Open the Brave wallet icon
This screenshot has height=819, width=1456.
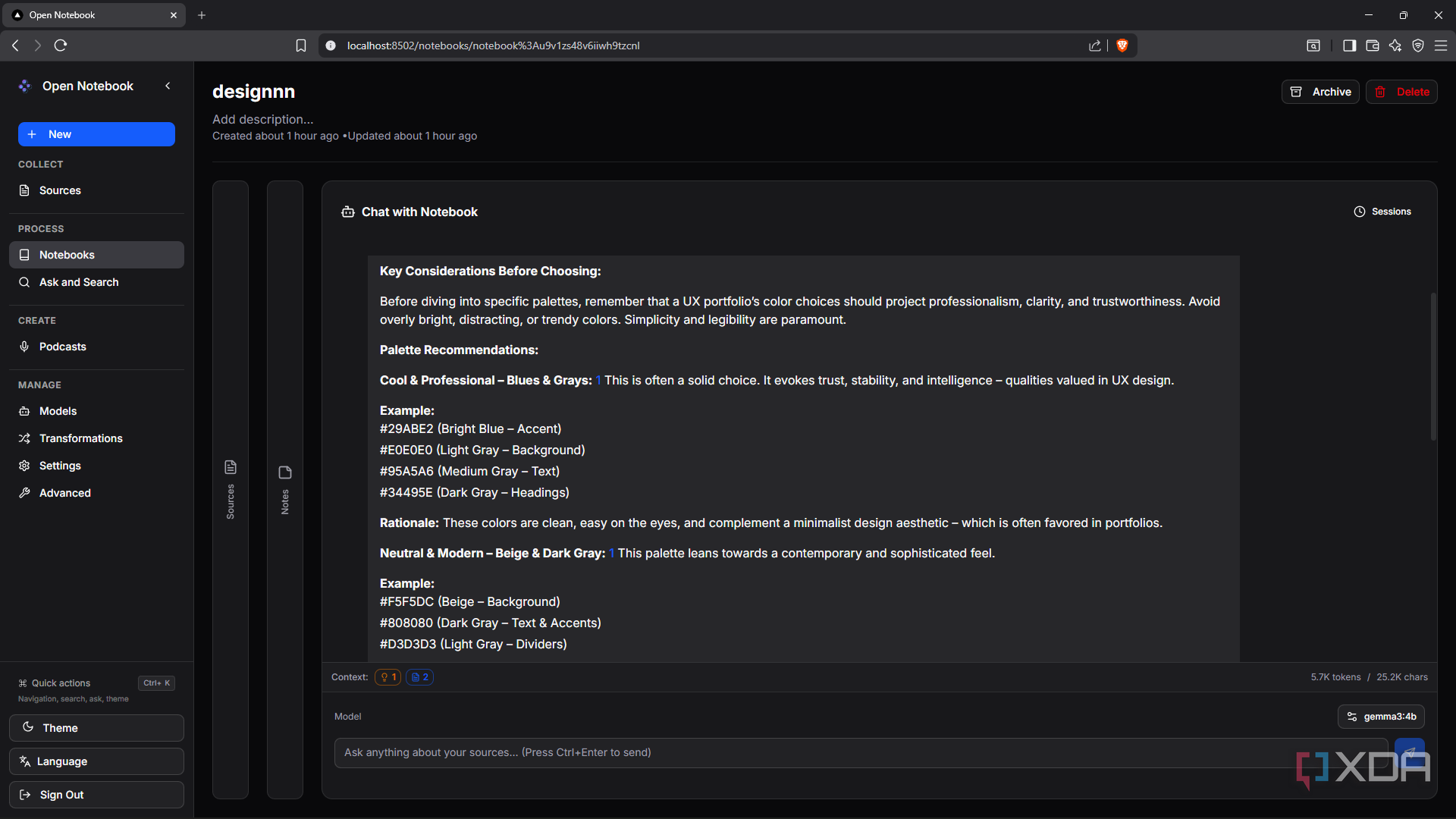(1372, 45)
